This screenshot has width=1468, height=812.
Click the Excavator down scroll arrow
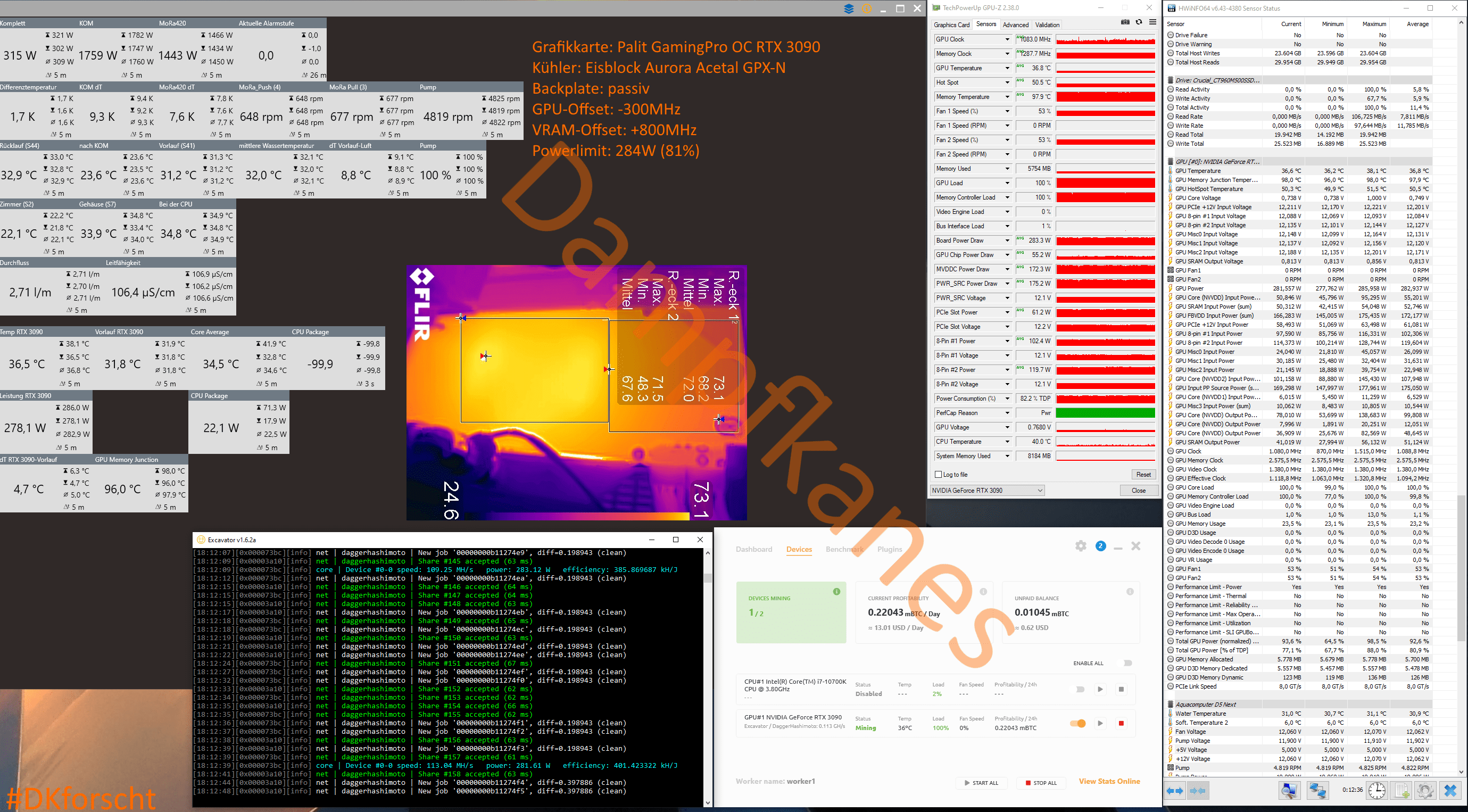coord(708,803)
